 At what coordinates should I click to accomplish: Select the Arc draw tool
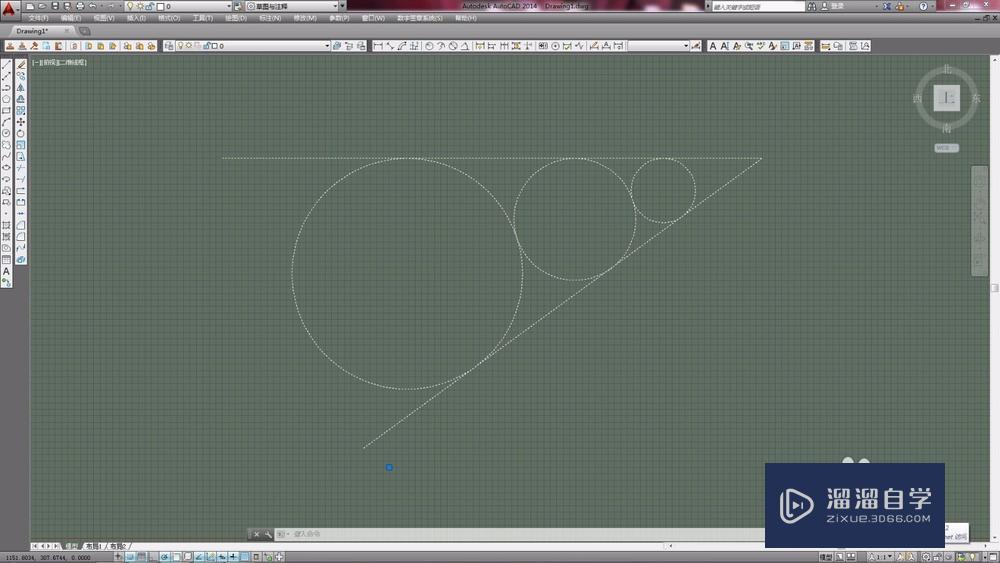(x=6, y=122)
